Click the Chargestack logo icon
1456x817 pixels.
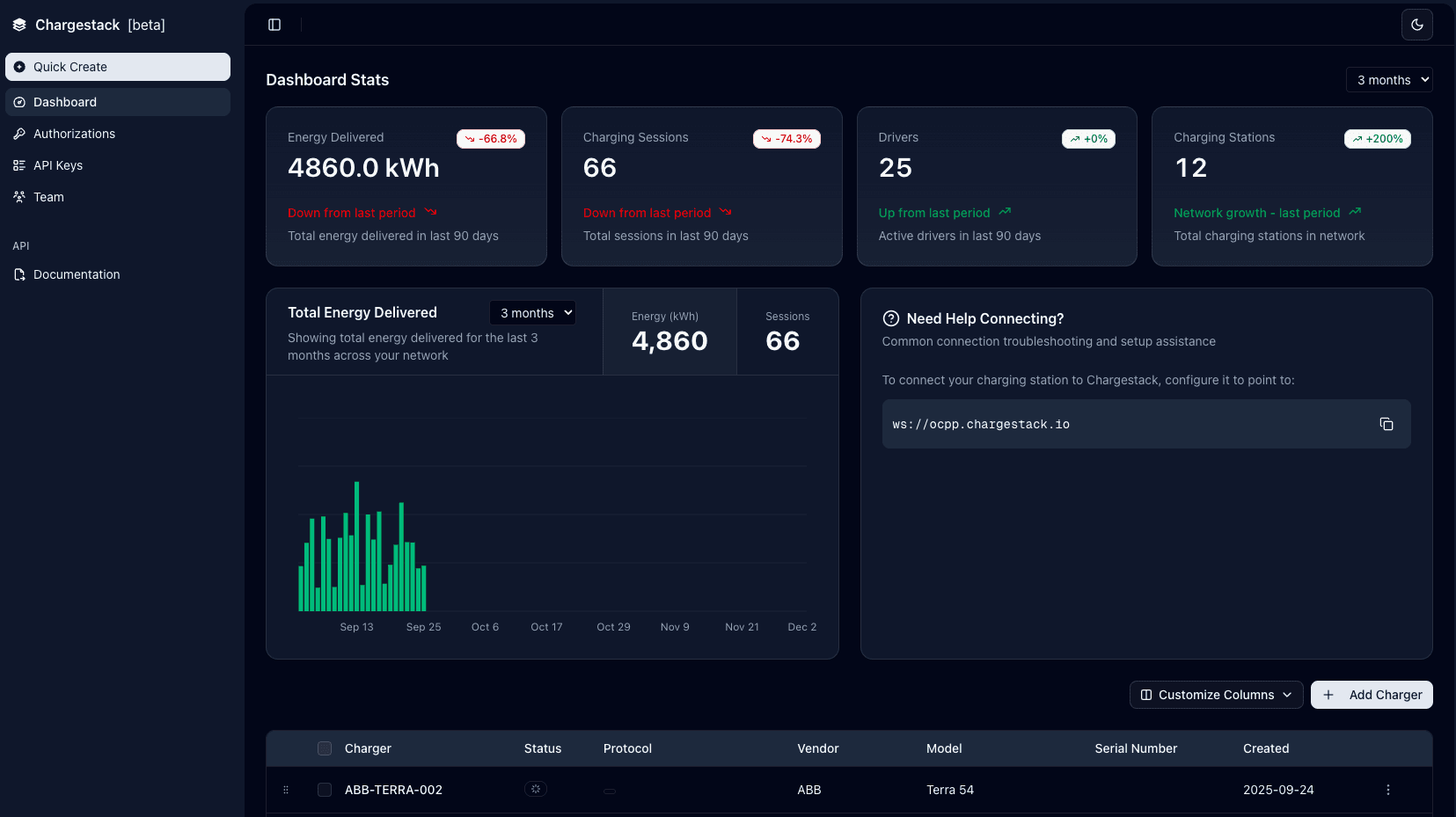tap(19, 25)
